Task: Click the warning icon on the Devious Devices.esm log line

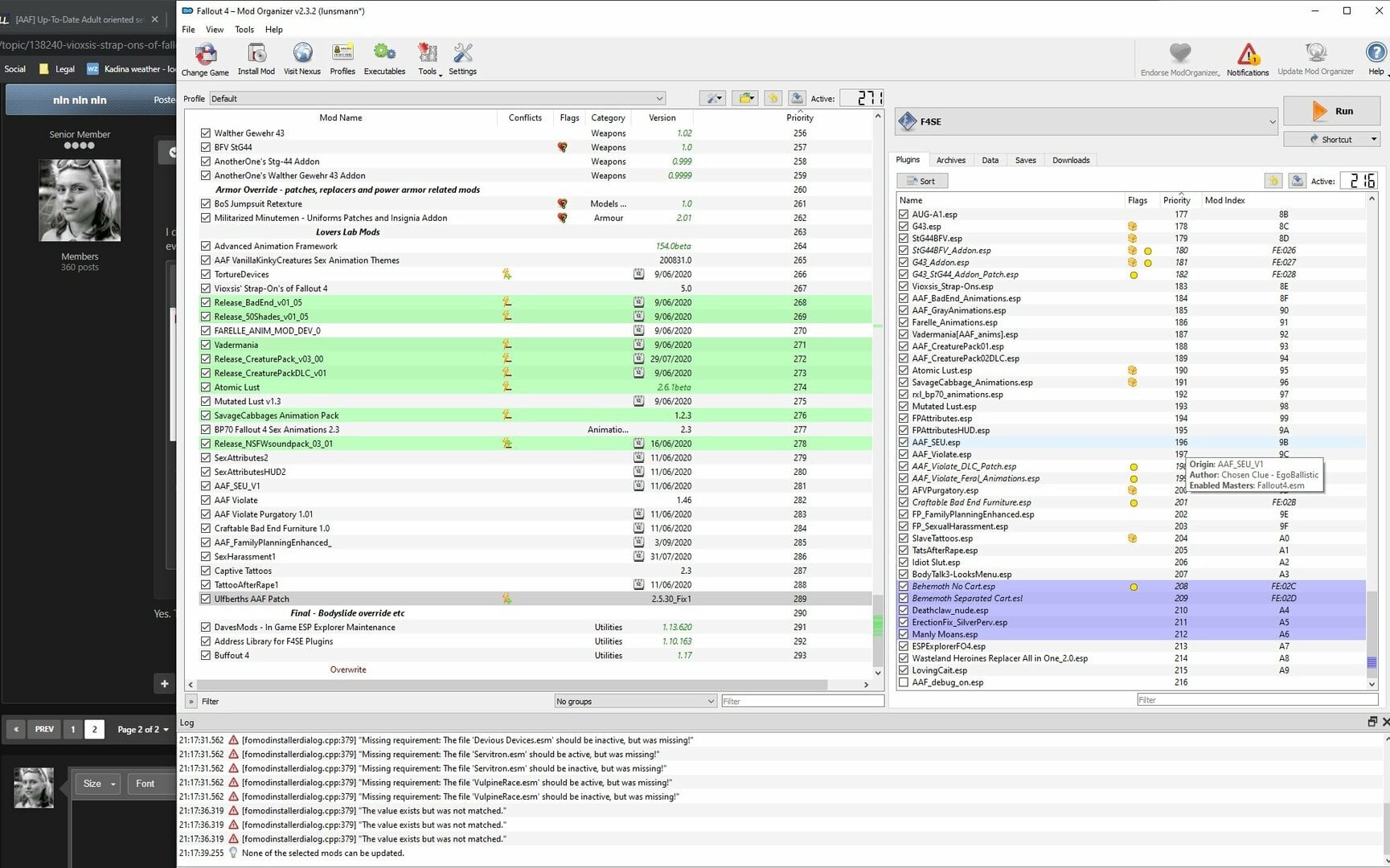Action: [x=233, y=740]
